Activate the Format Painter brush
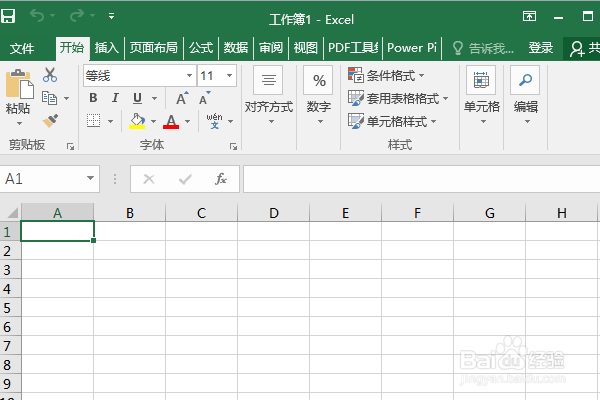This screenshot has height=400, width=600. [x=50, y=121]
